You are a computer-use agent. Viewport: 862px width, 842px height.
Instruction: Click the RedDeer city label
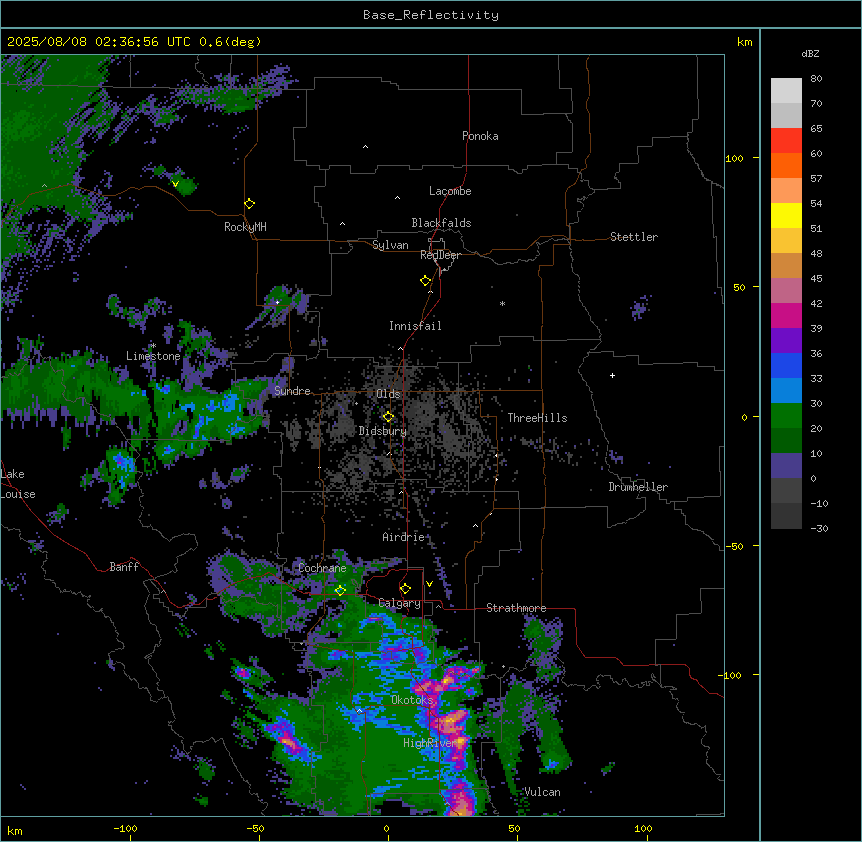pos(440,255)
